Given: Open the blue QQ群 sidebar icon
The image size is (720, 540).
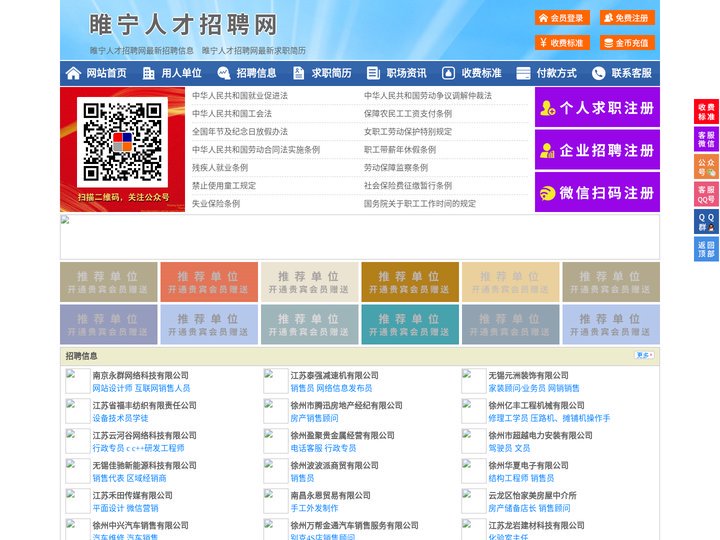Looking at the screenshot, I should pyautogui.click(x=706, y=222).
